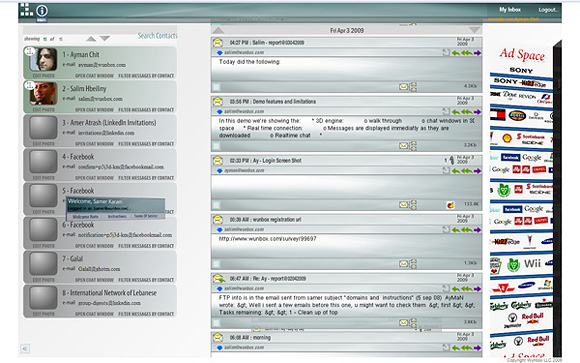Filter messages by contact International Network of Lebanese
The height and width of the screenshot is (363, 580).
point(146,314)
